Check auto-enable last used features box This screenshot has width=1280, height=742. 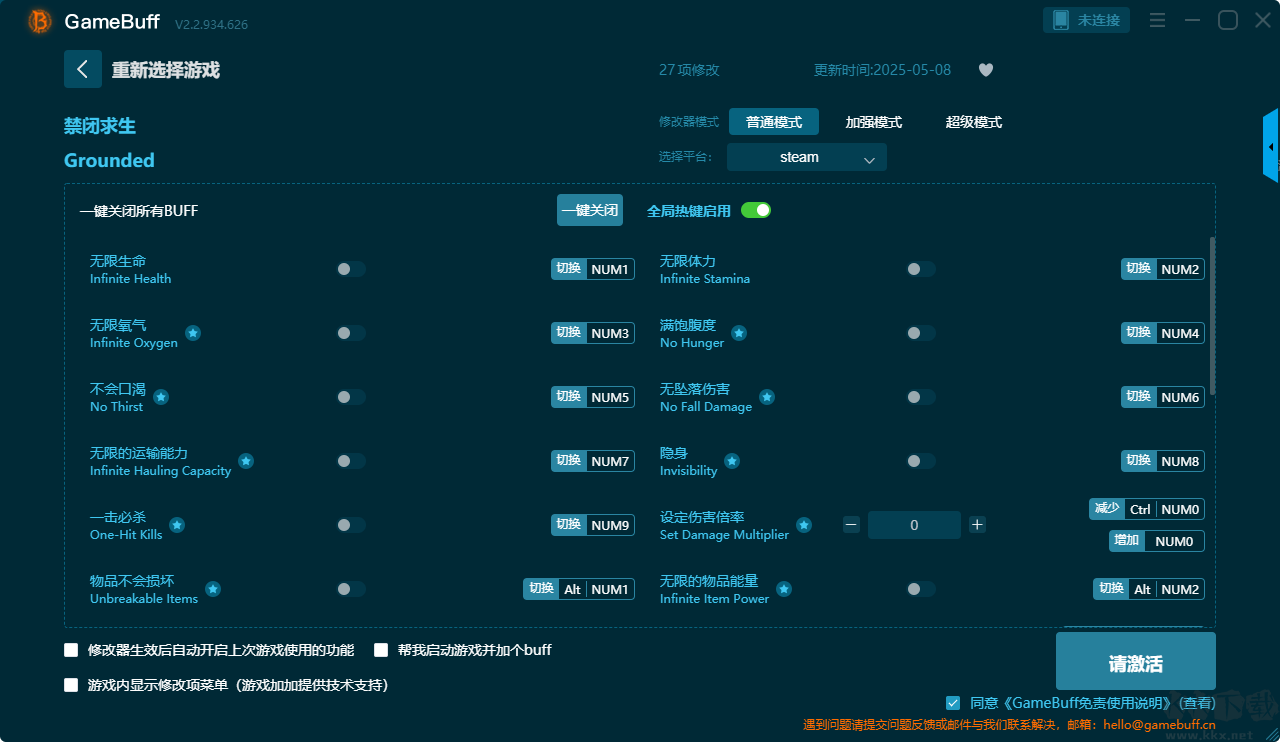71,650
